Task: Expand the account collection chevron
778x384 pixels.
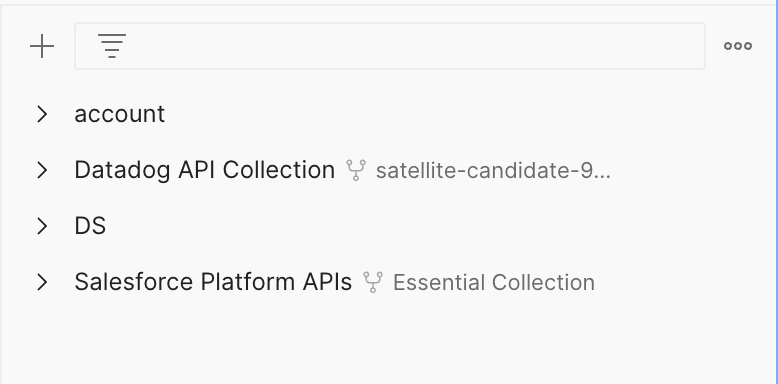Action: pyautogui.click(x=42, y=114)
